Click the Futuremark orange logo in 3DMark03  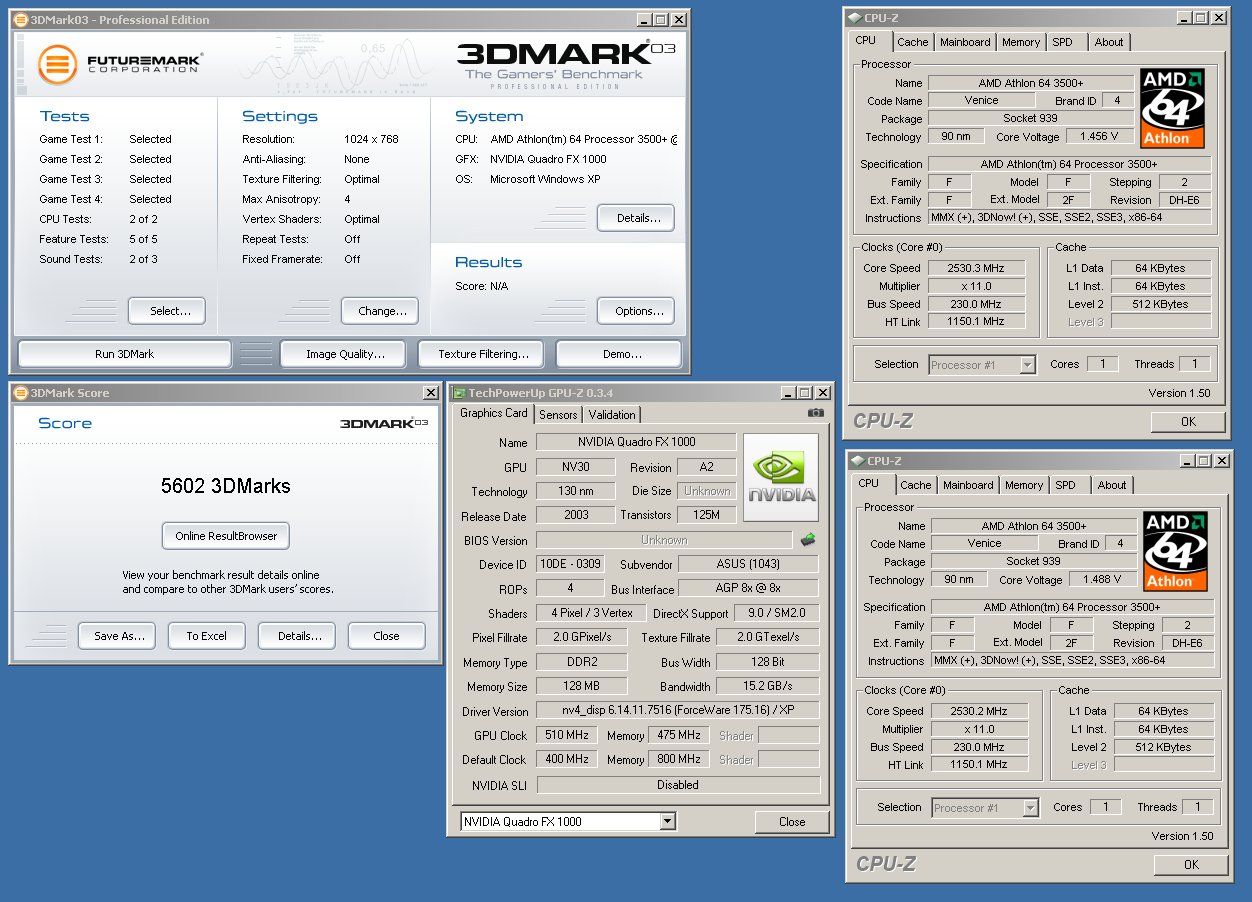pyautogui.click(x=57, y=64)
